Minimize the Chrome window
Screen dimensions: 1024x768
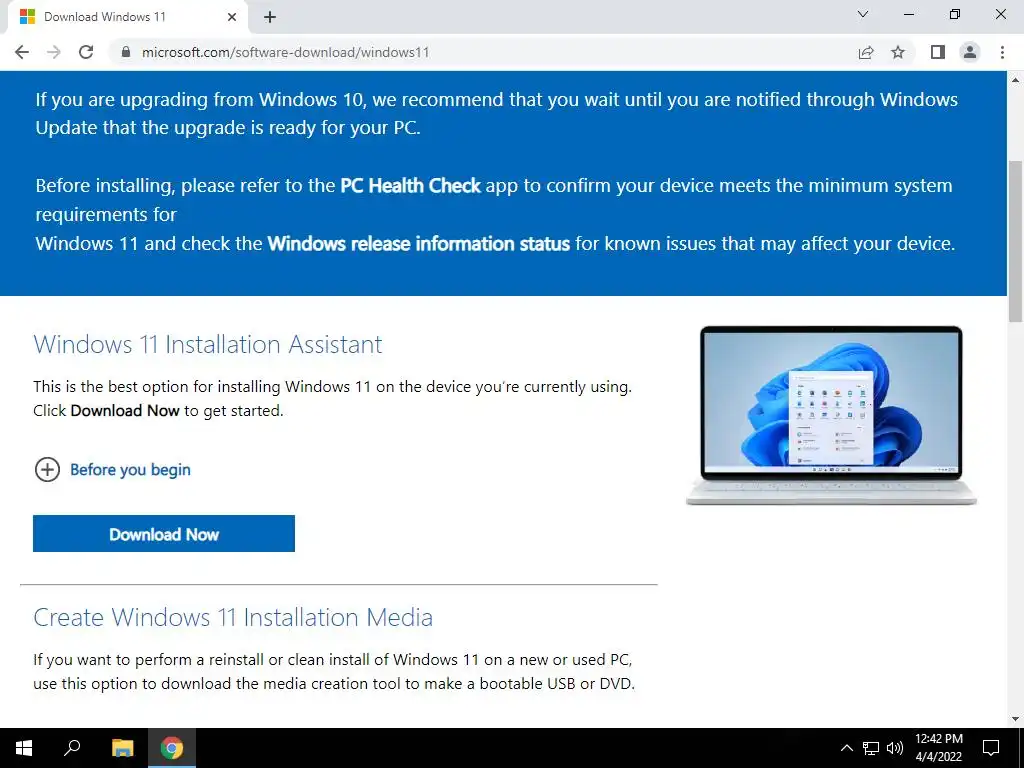(909, 14)
